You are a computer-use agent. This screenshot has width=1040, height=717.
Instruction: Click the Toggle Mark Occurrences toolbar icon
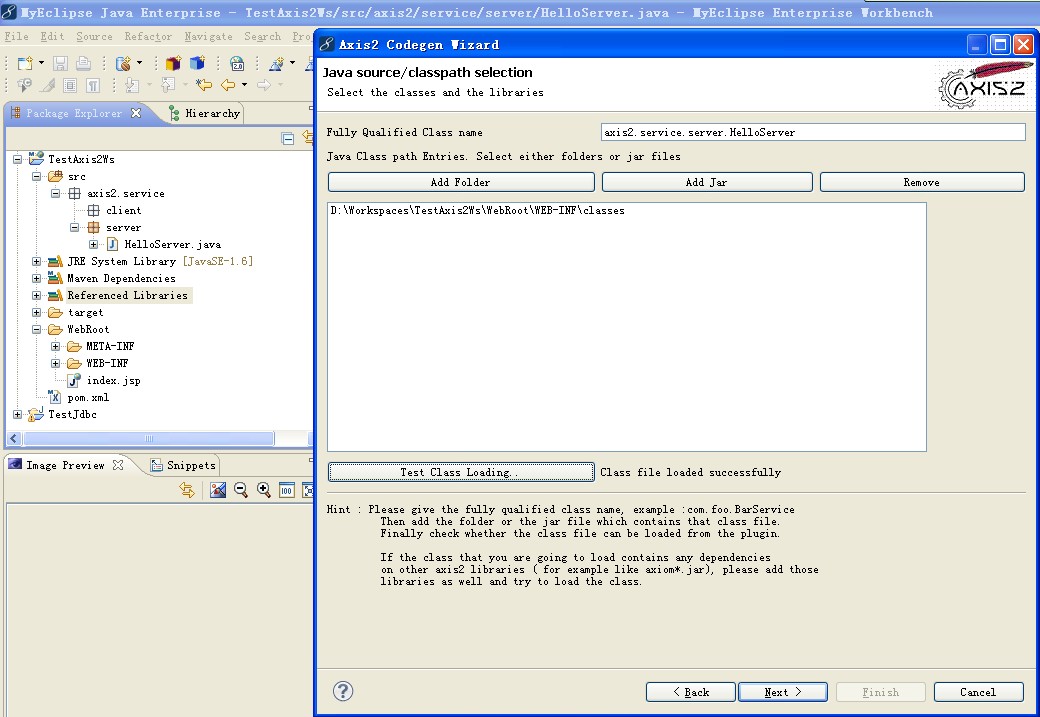(x=47, y=85)
